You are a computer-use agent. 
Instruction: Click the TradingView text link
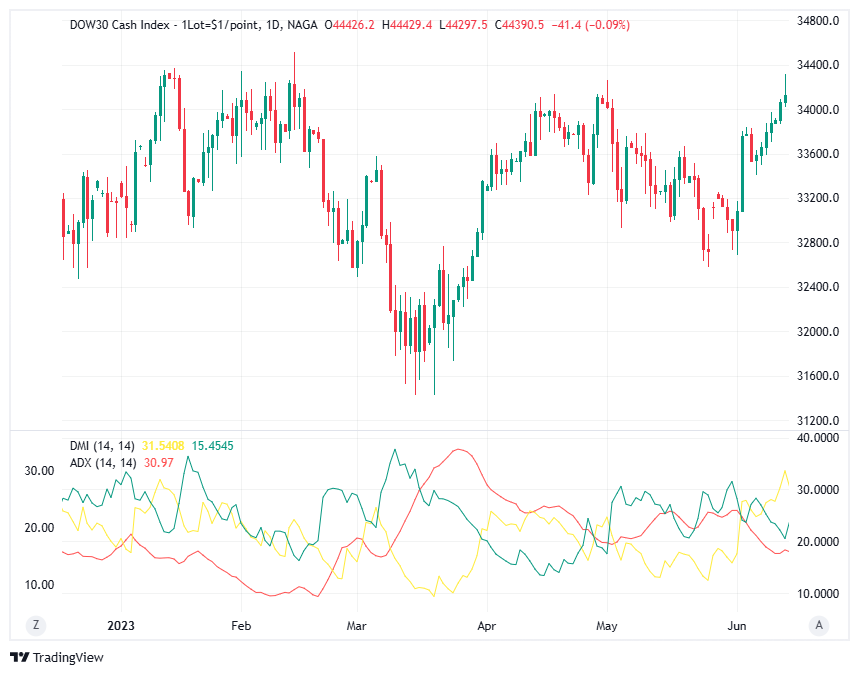(68, 657)
